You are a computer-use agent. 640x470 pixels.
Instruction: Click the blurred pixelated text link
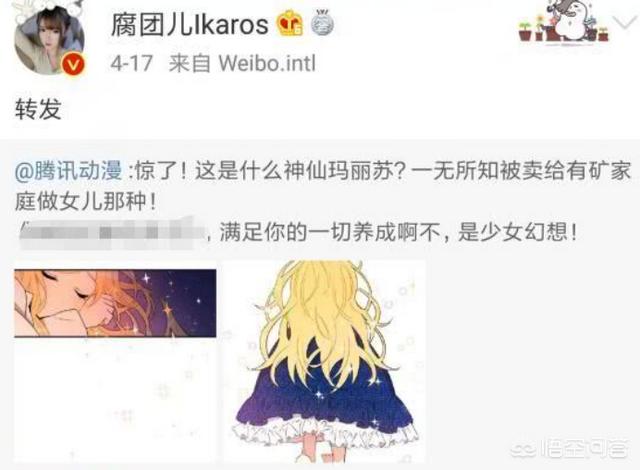point(112,233)
